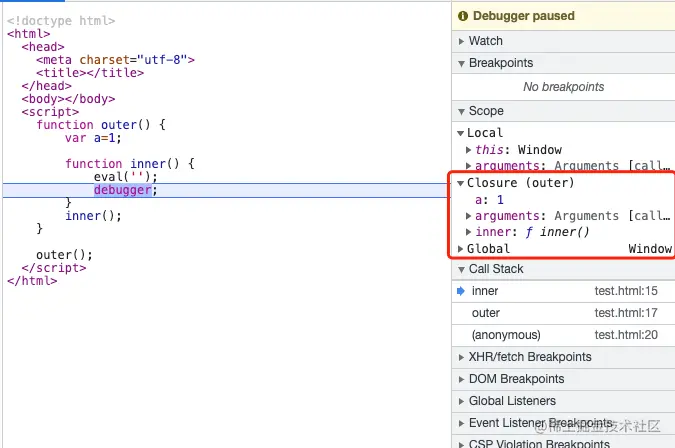The width and height of the screenshot is (675, 448).
Task: Expand the 'inner: f inner()' entry
Action: tap(468, 232)
